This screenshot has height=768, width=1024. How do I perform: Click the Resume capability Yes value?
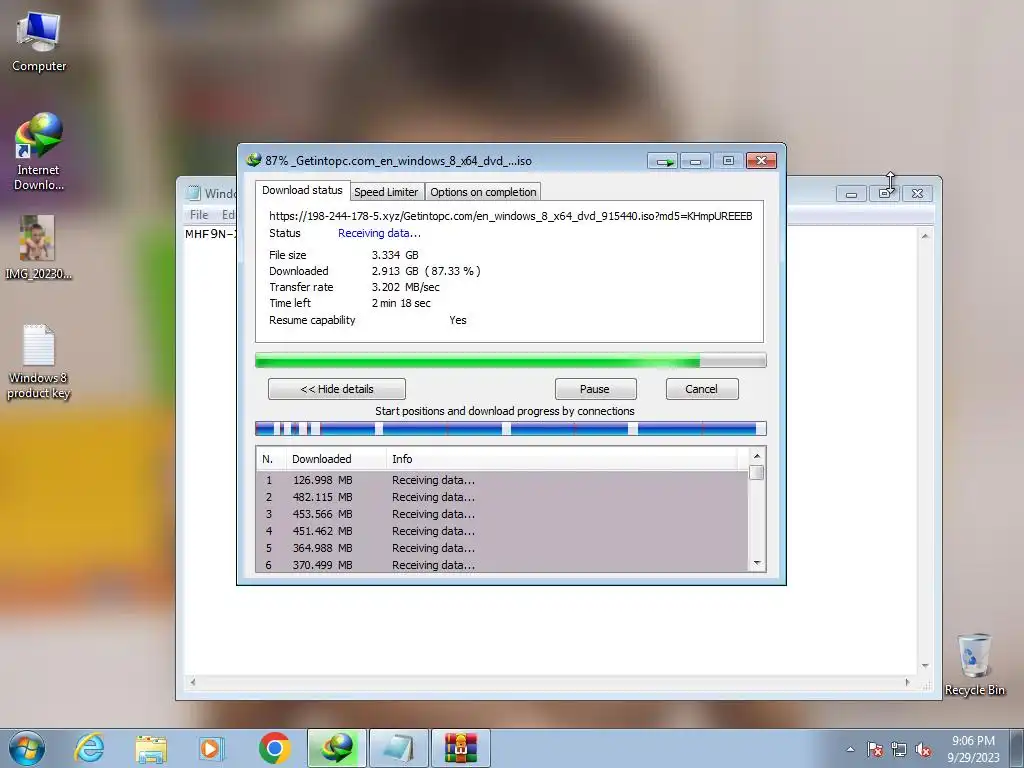[x=458, y=320]
